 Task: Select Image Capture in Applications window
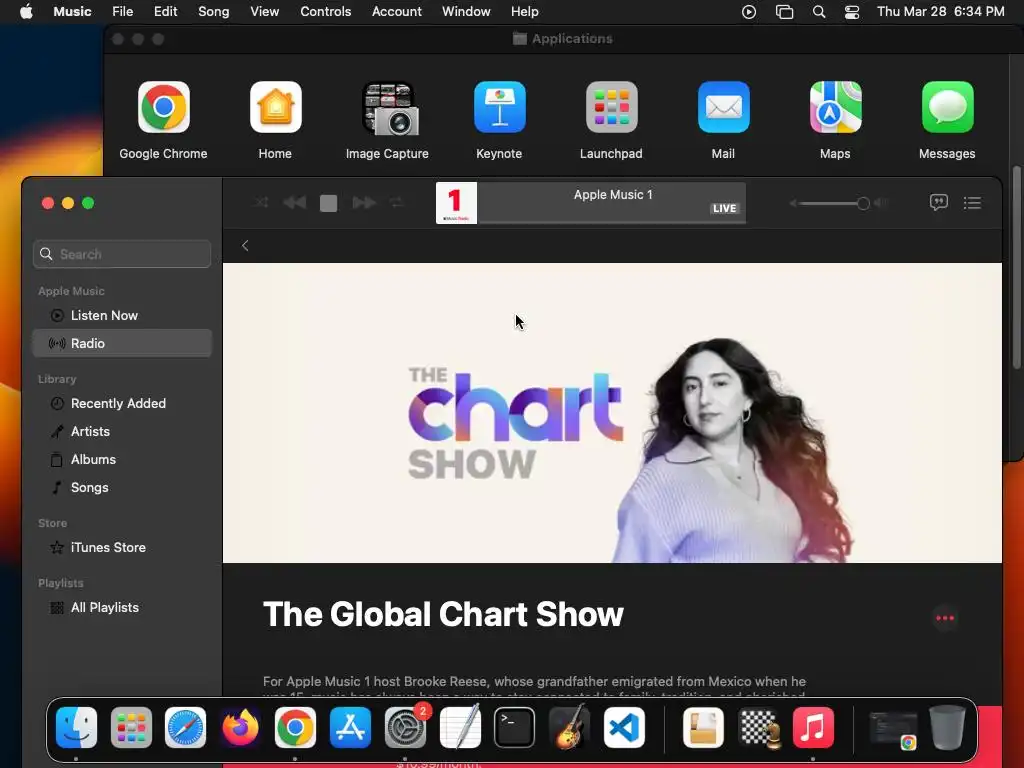click(x=389, y=108)
